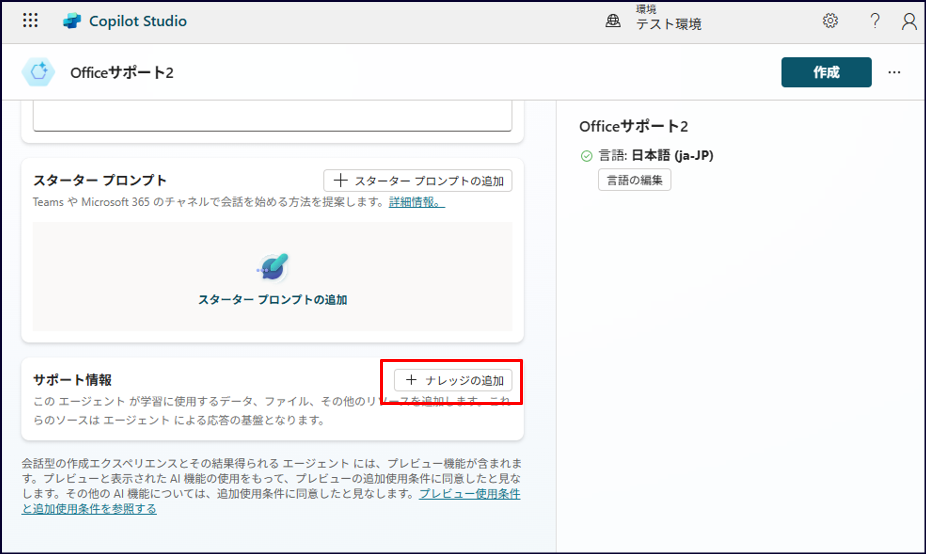
Task: Select the テスト環境 environment label
Action: tap(669, 24)
